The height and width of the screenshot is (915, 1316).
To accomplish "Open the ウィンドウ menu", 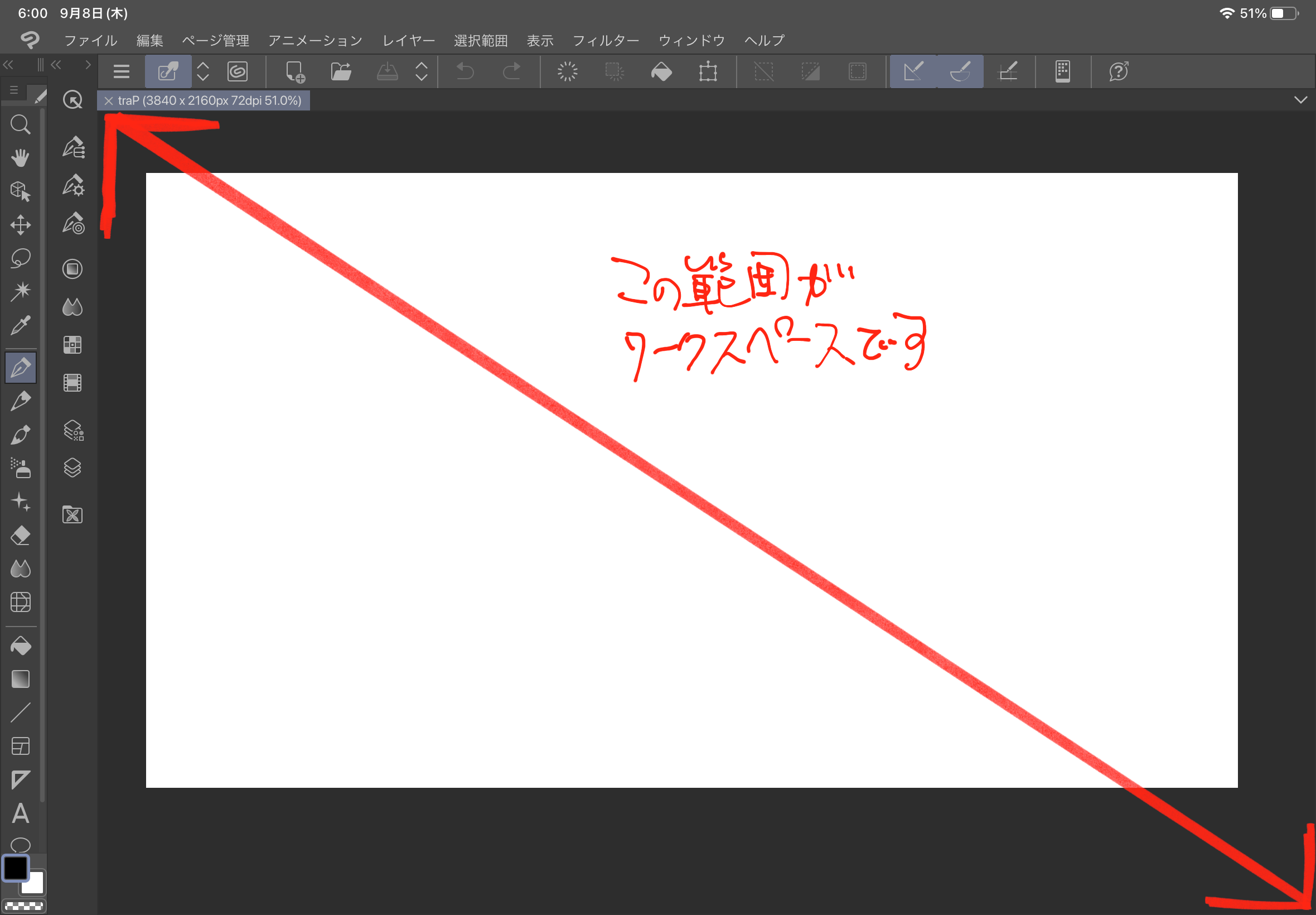I will [x=691, y=40].
